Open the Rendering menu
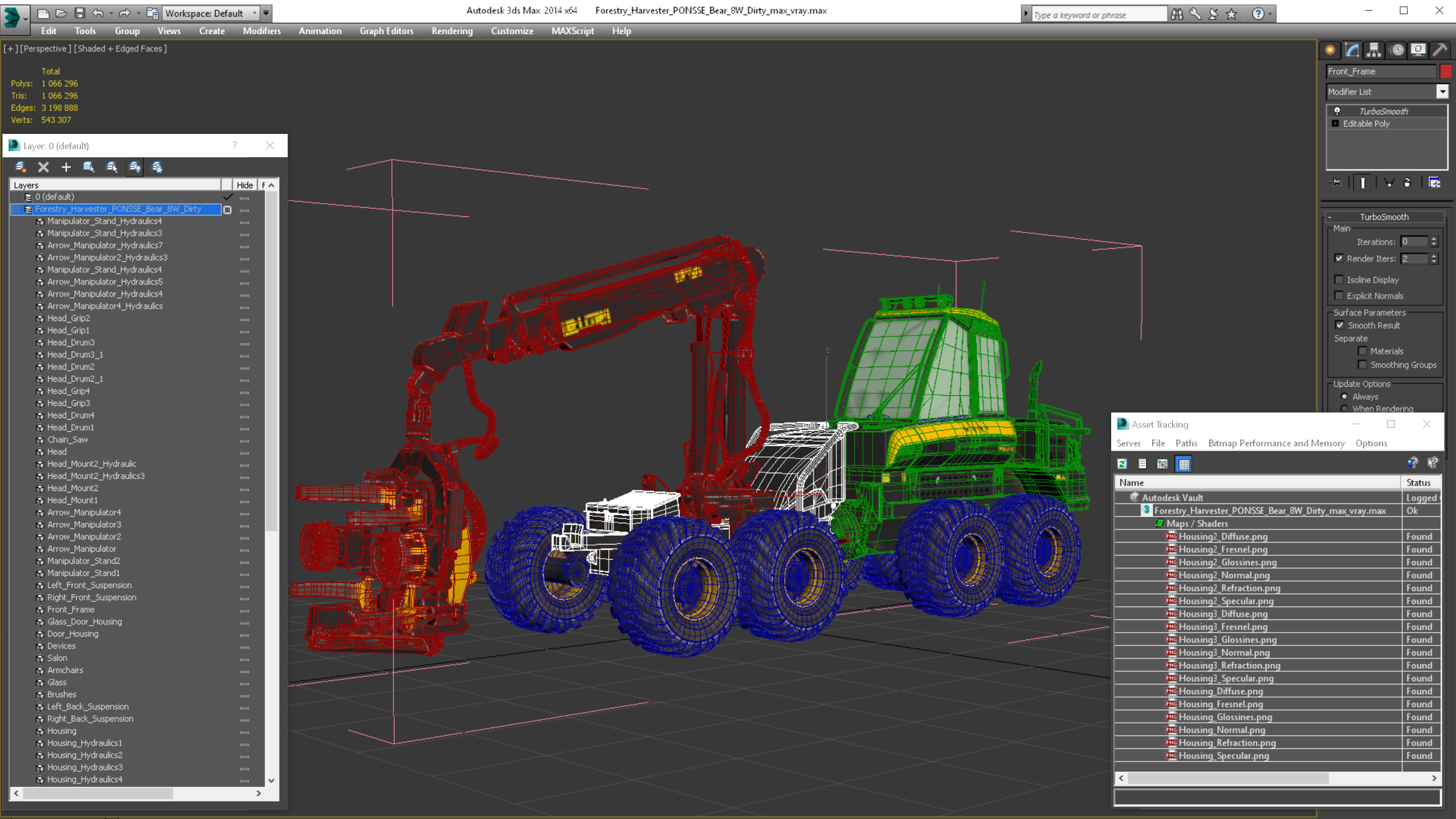 (x=452, y=31)
